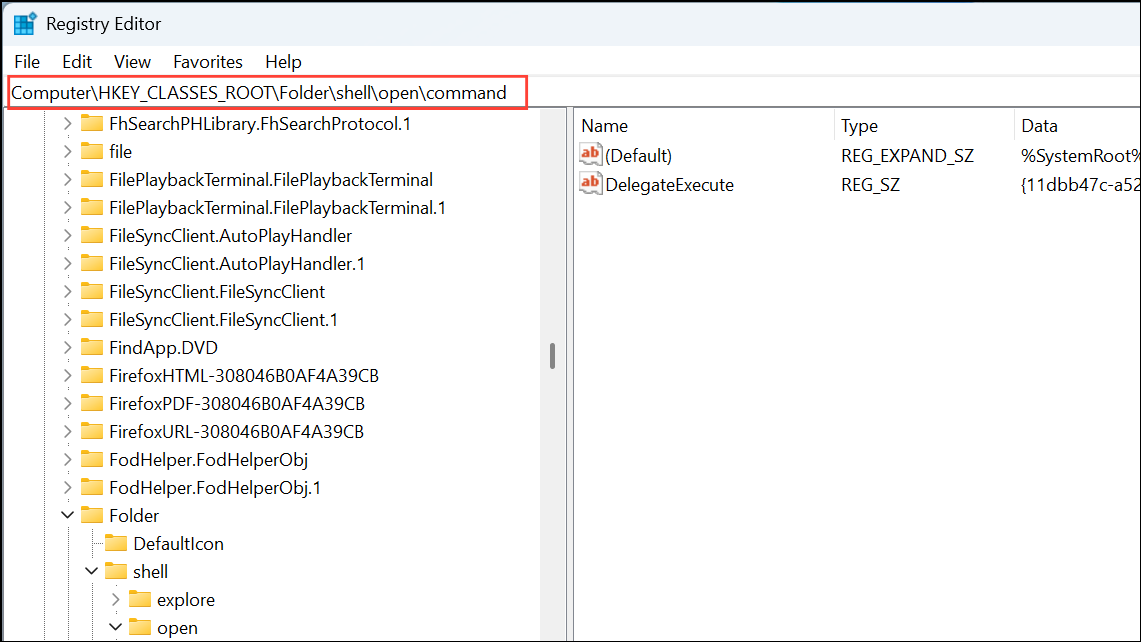Screen dimensions: 1141x642
Task: Click the explore folder icon
Action: [x=140, y=600]
